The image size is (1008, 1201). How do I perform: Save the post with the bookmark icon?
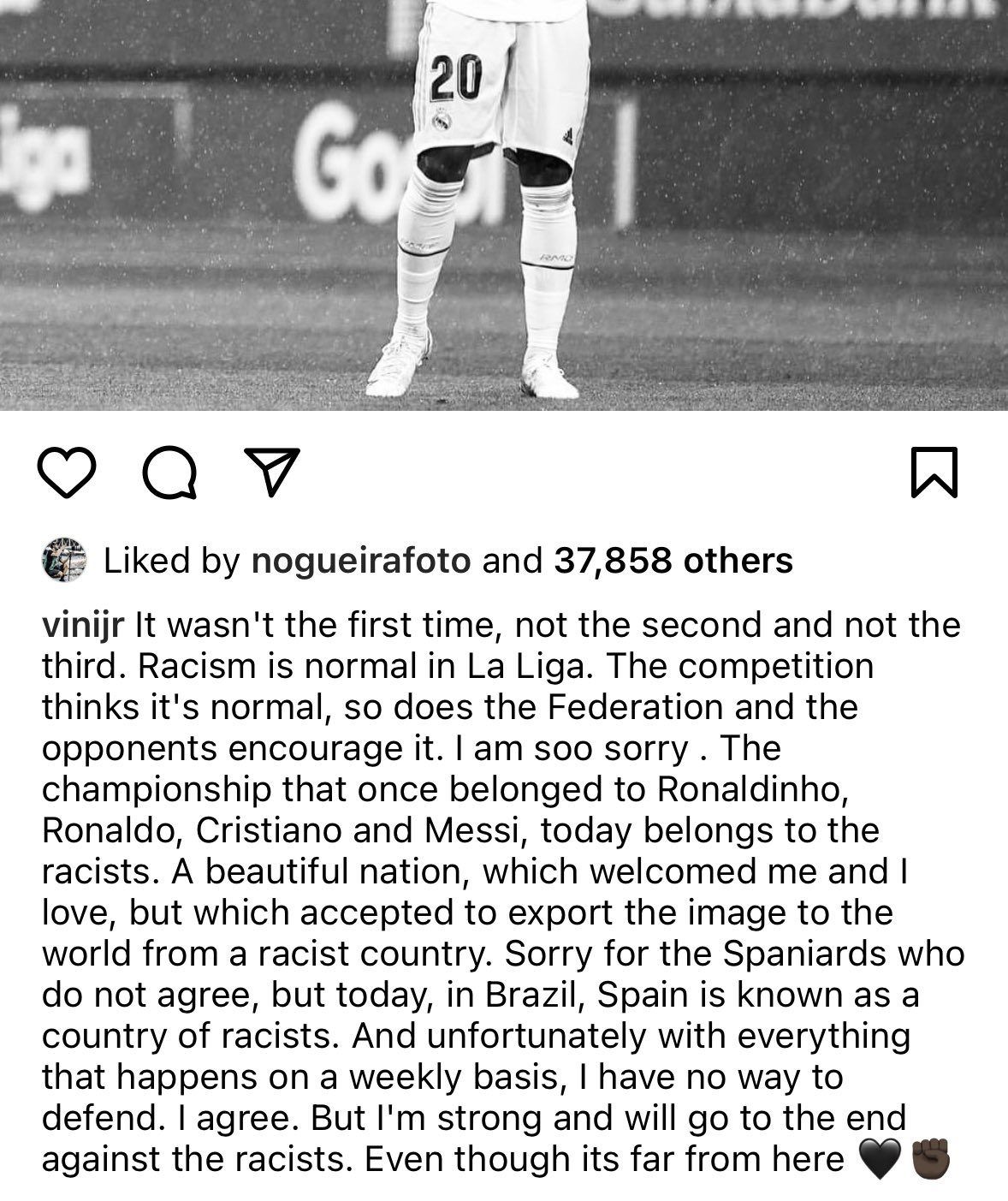coord(934,472)
